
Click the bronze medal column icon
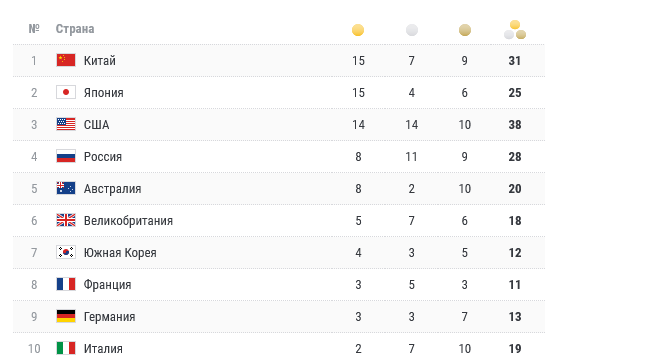[465, 30]
